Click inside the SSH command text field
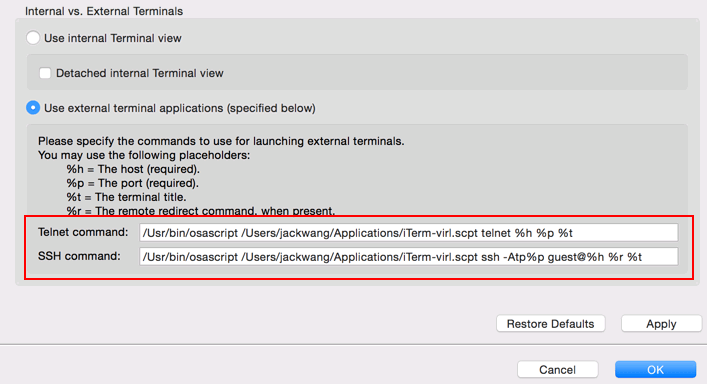Image resolution: width=707 pixels, height=384 pixels. pyautogui.click(x=409, y=256)
